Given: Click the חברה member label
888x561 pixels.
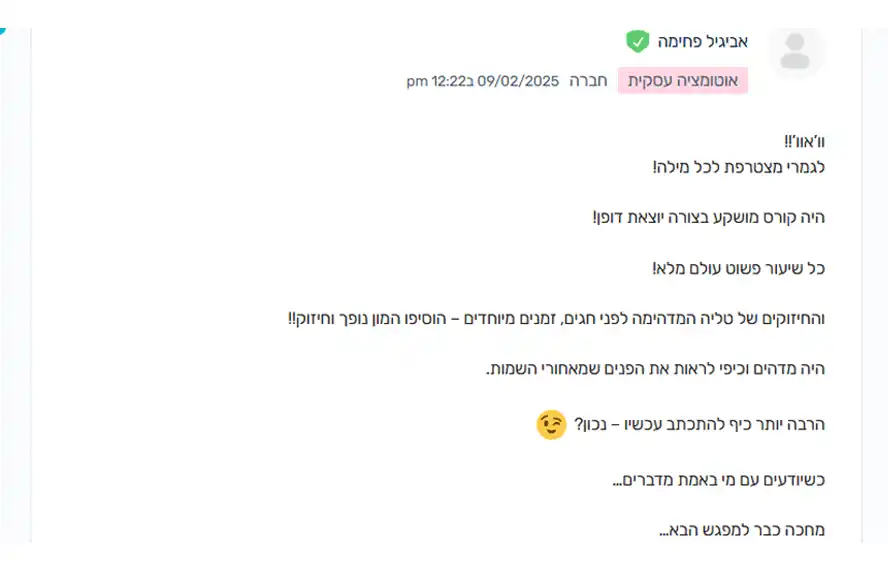Looking at the screenshot, I should click(588, 81).
